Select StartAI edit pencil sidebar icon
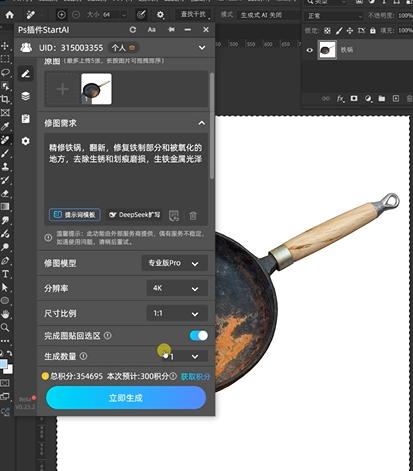413x471 pixels. (x=26, y=74)
